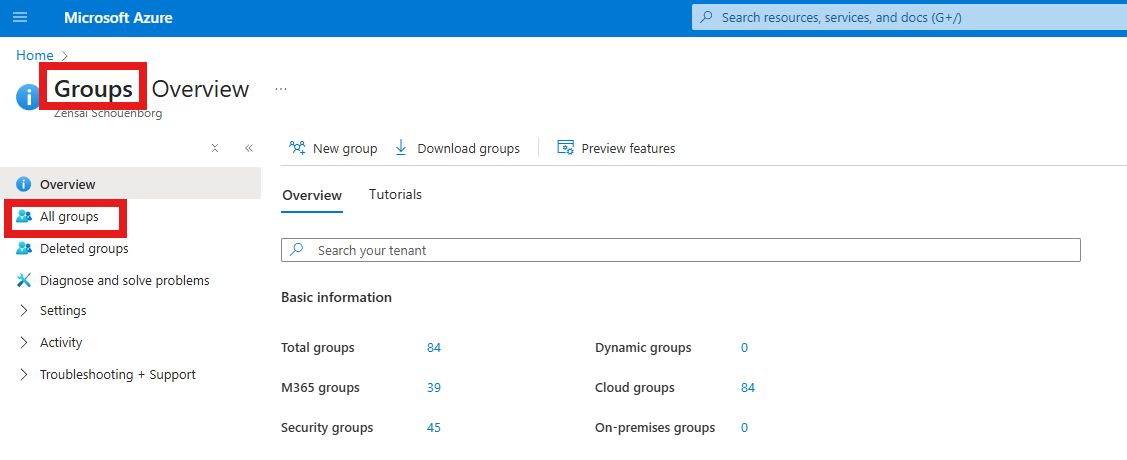The height and width of the screenshot is (460, 1127).
Task: Expand Troubleshooting + Support chevron
Action: pos(24,374)
